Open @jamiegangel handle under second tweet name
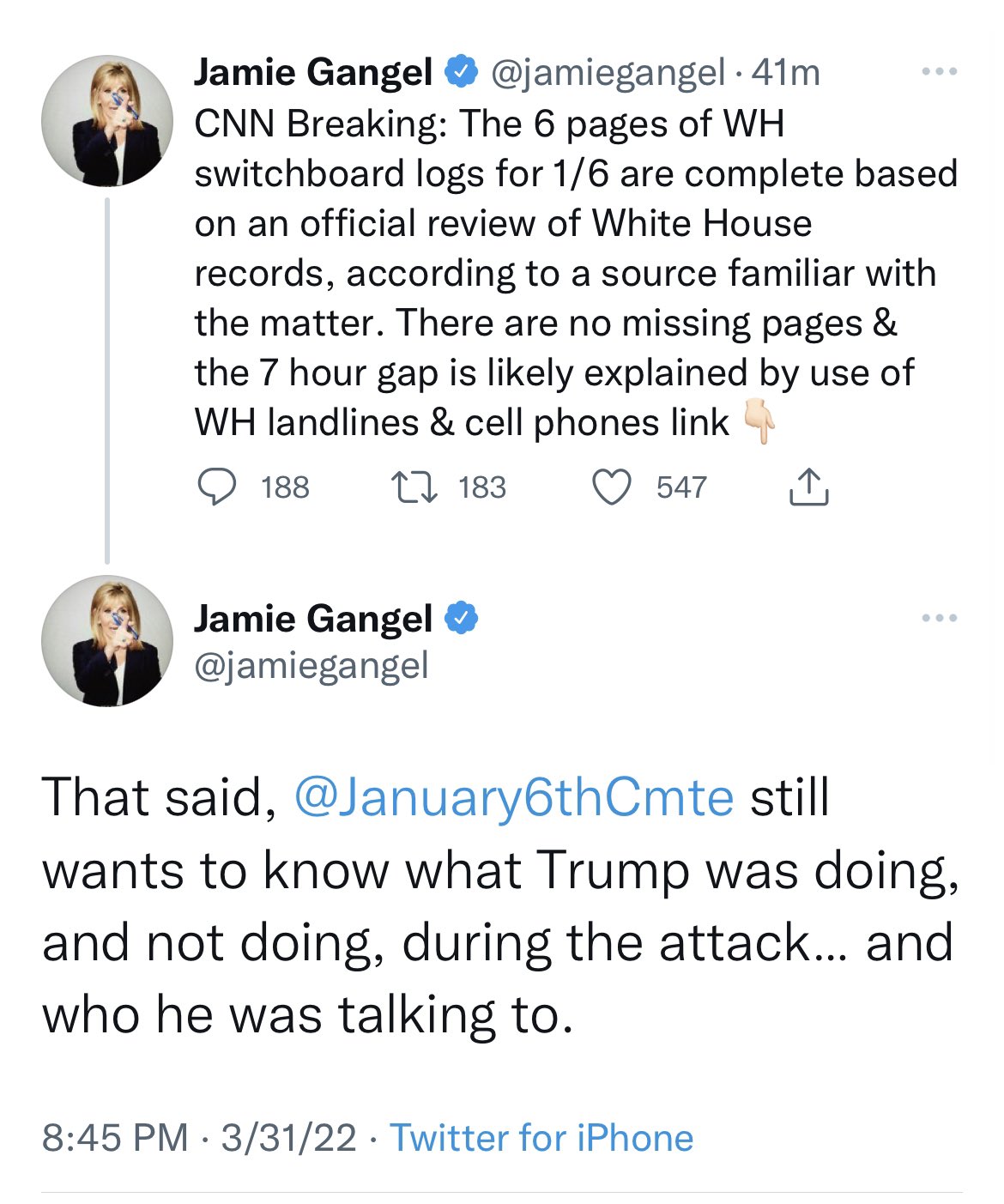 pyautogui.click(x=311, y=665)
